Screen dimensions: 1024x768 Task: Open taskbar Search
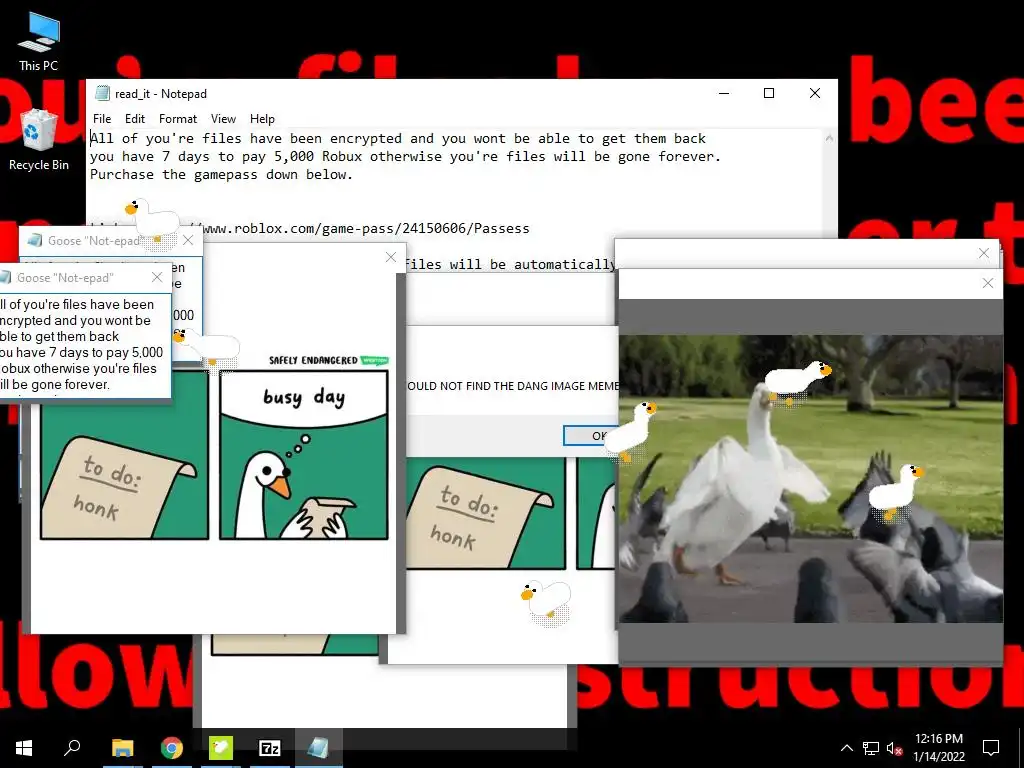point(72,748)
